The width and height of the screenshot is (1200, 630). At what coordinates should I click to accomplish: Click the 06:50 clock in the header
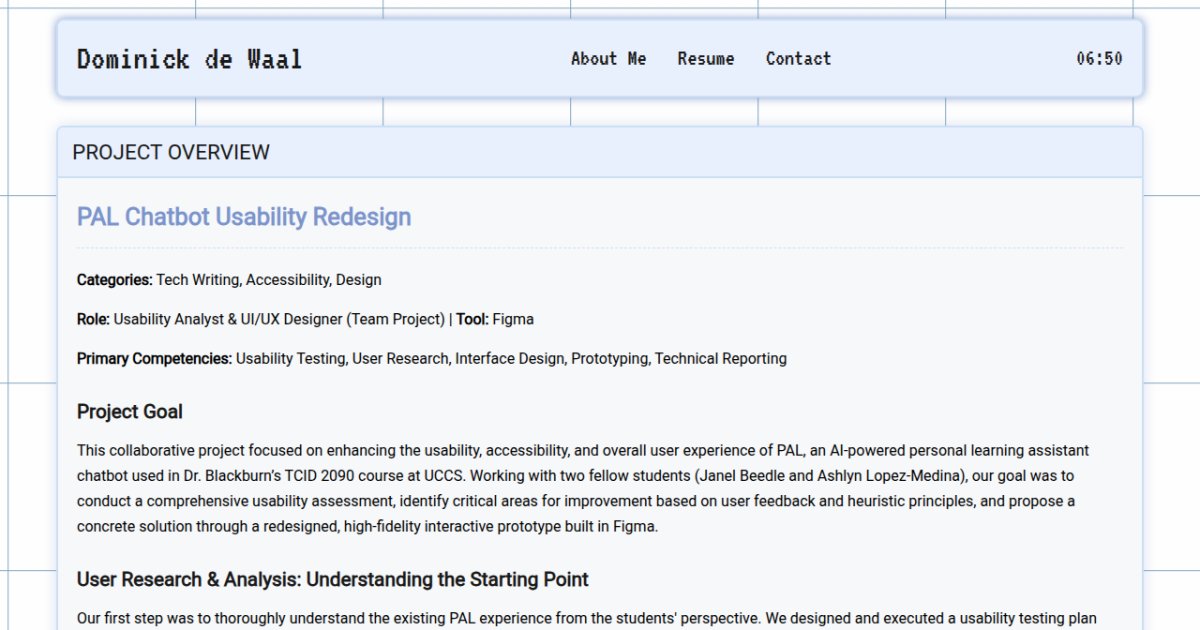1099,59
